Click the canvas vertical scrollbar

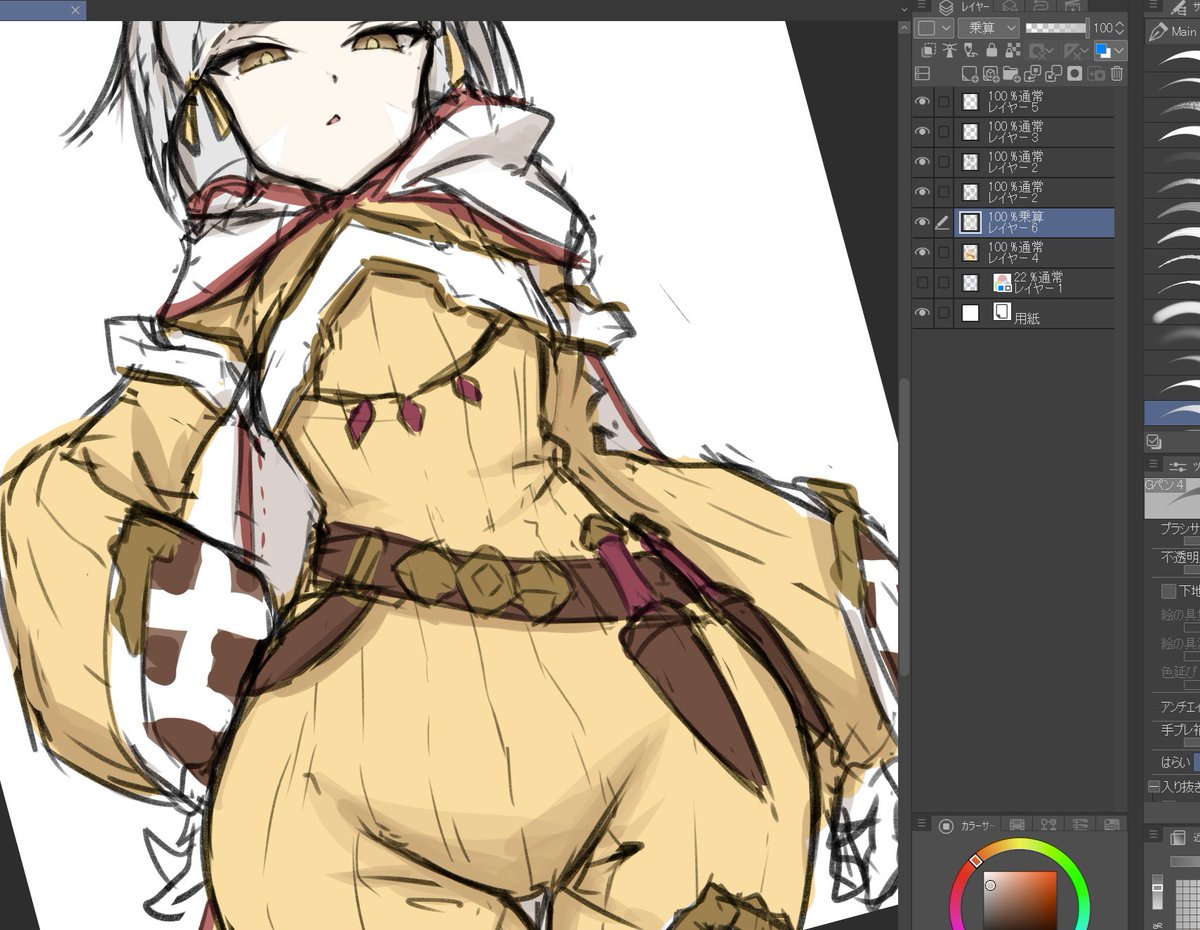tap(904, 527)
